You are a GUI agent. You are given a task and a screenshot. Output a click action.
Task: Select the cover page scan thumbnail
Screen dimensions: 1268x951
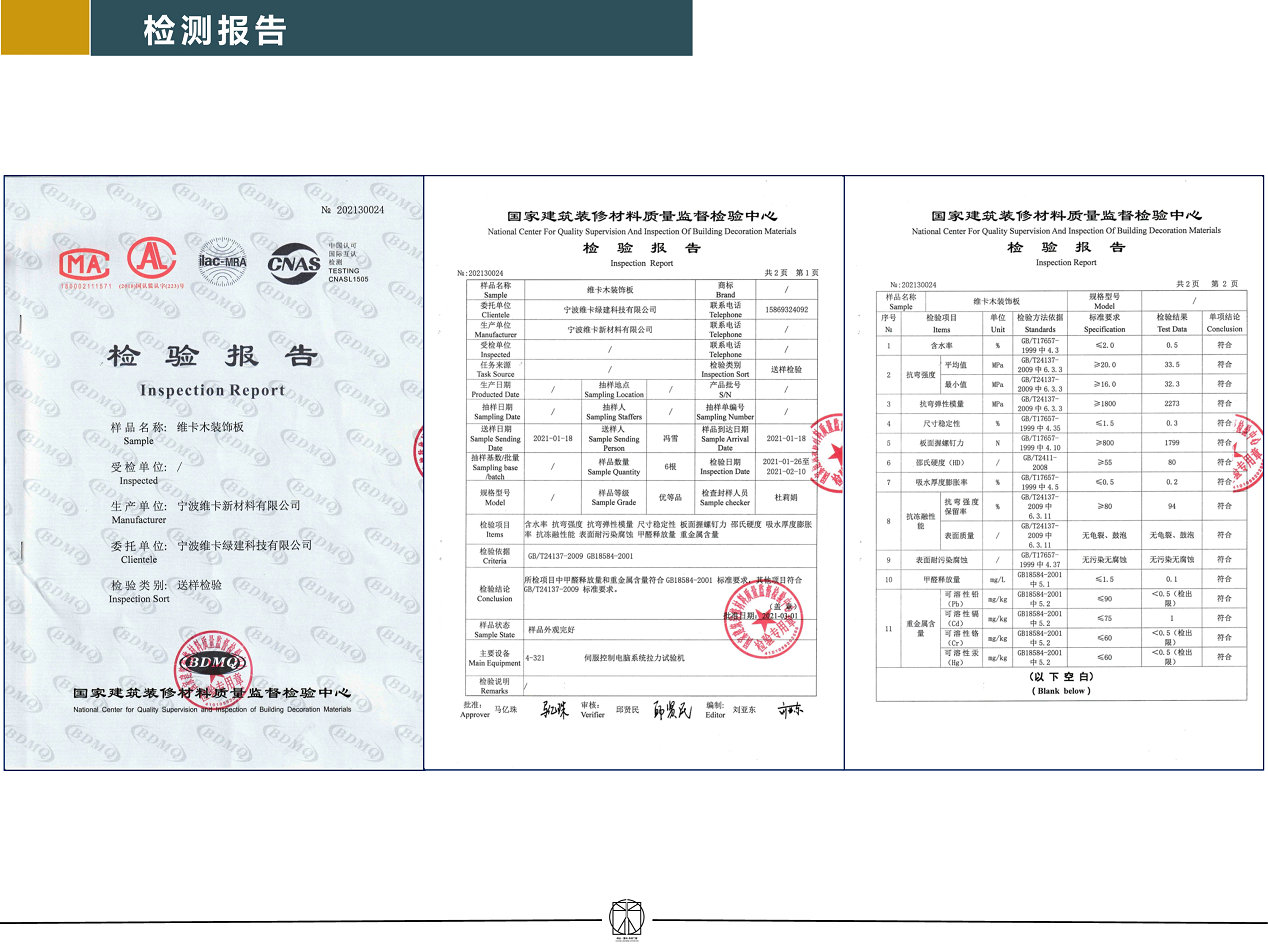[213, 473]
